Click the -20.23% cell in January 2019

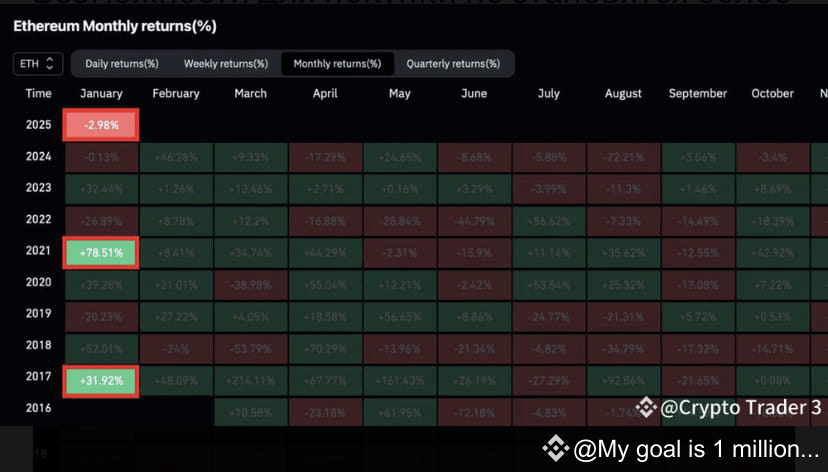[101, 317]
